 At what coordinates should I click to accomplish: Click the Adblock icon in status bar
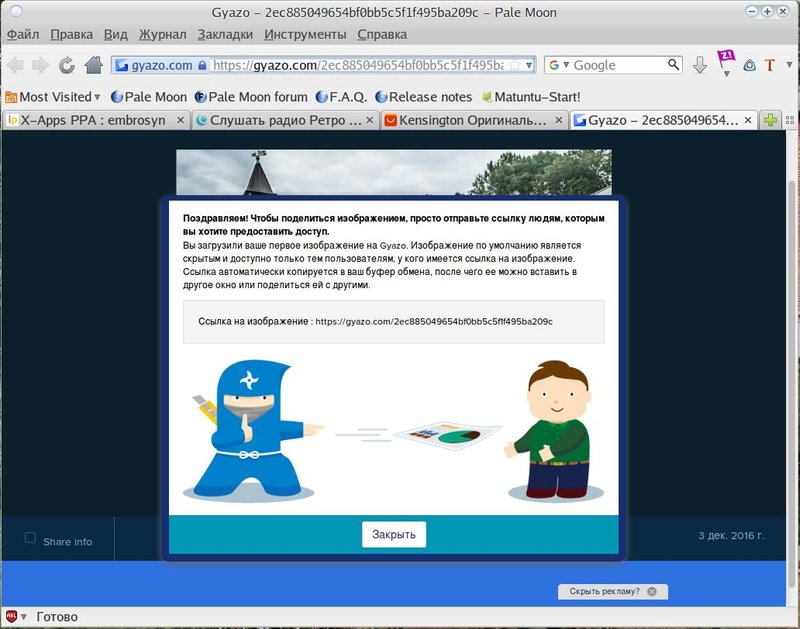click(12, 617)
